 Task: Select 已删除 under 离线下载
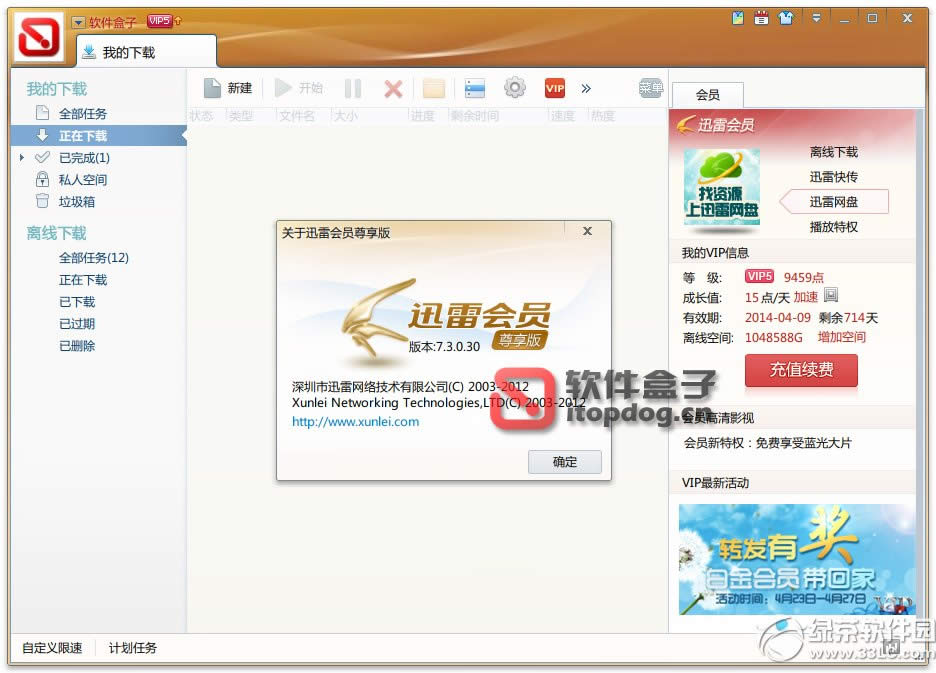(77, 346)
